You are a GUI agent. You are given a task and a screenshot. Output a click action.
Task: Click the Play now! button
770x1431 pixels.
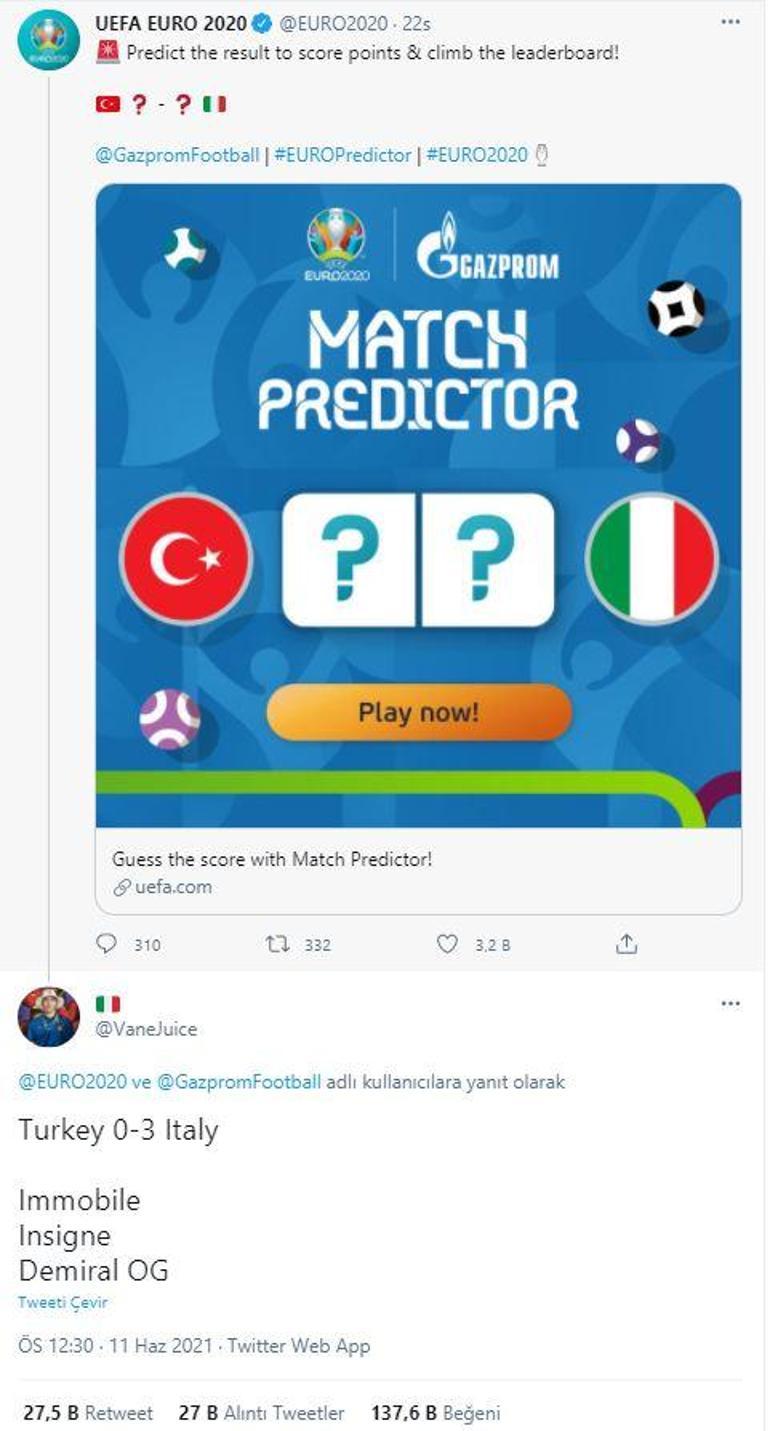click(x=419, y=712)
